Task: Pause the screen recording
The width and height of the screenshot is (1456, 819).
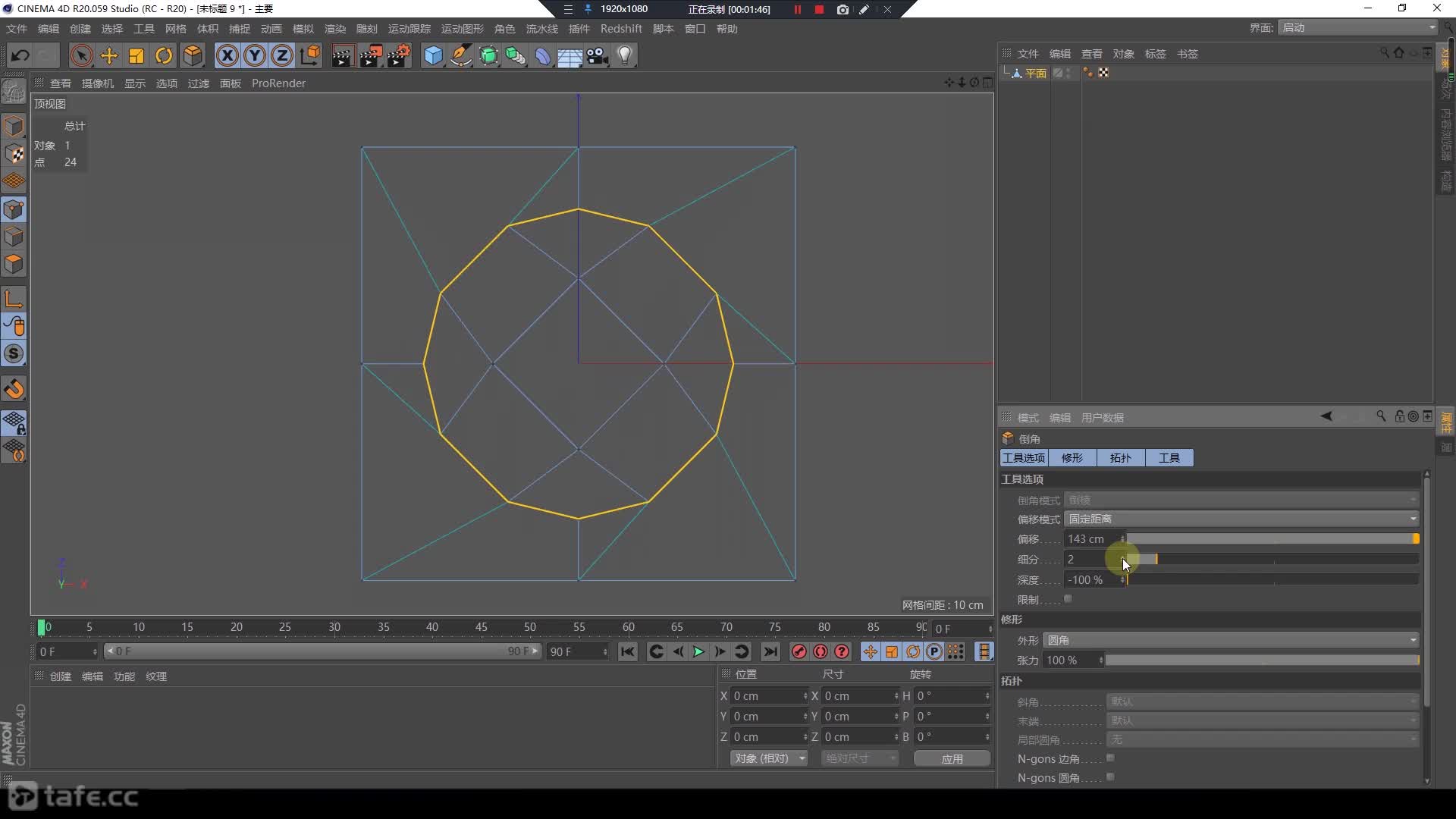Action: tap(797, 9)
